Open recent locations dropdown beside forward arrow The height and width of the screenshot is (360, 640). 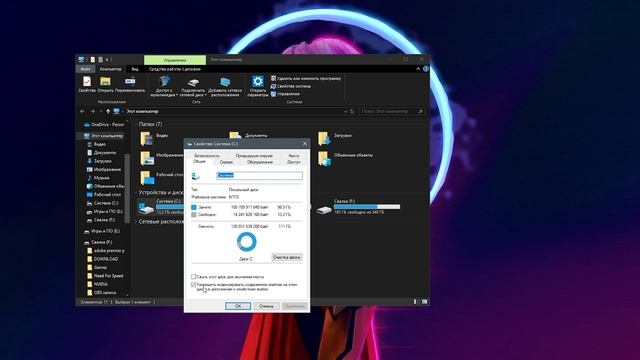point(100,111)
